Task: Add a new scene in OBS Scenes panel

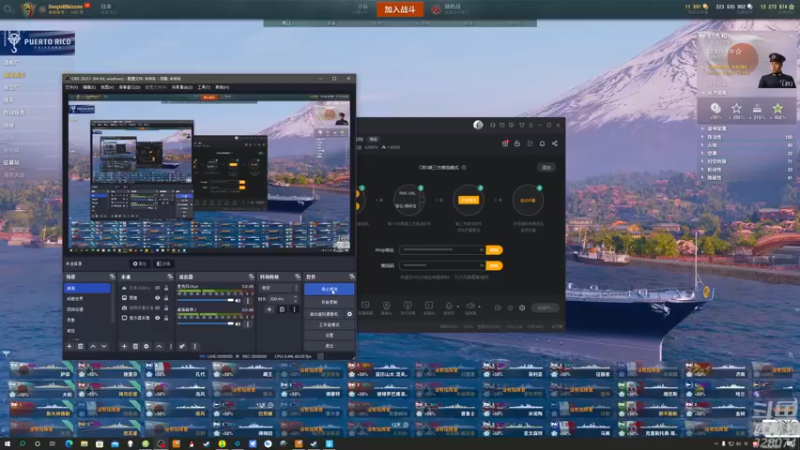Action: [x=69, y=346]
